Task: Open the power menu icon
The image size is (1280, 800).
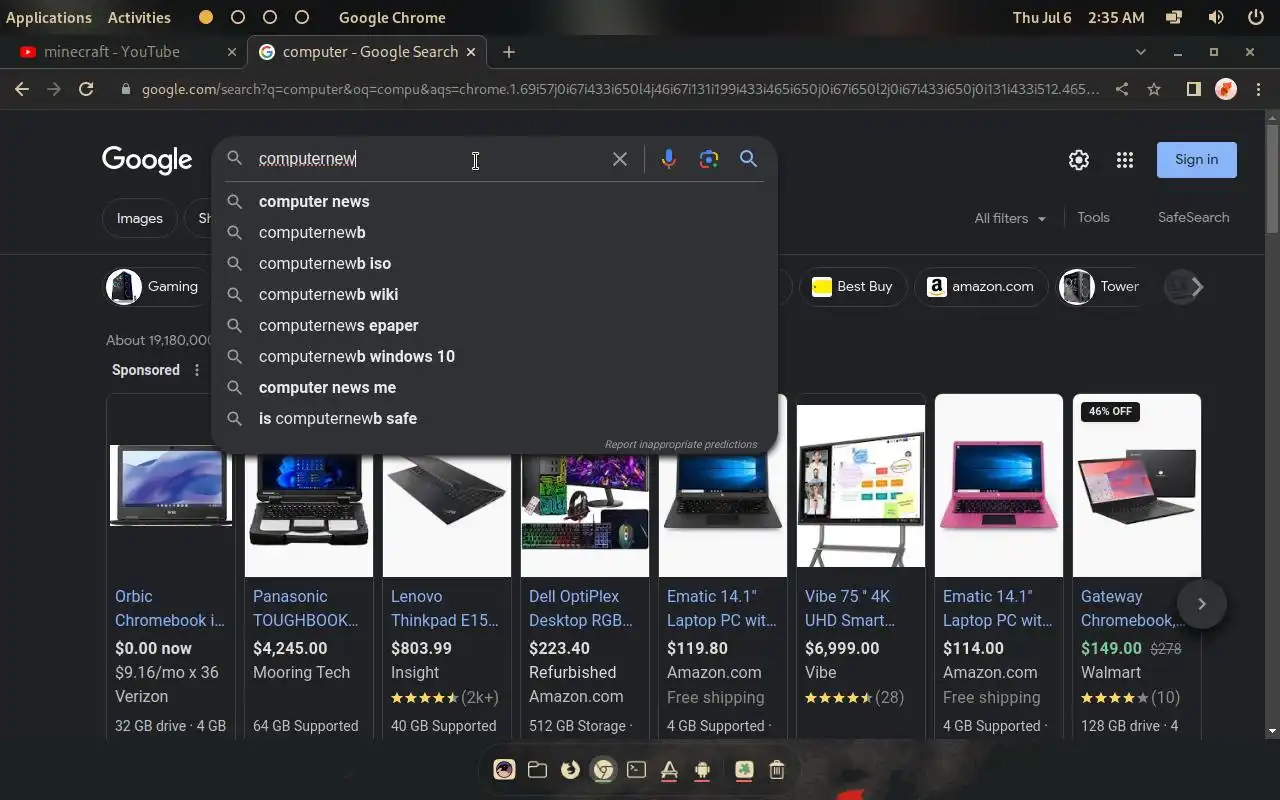Action: pos(1256,17)
